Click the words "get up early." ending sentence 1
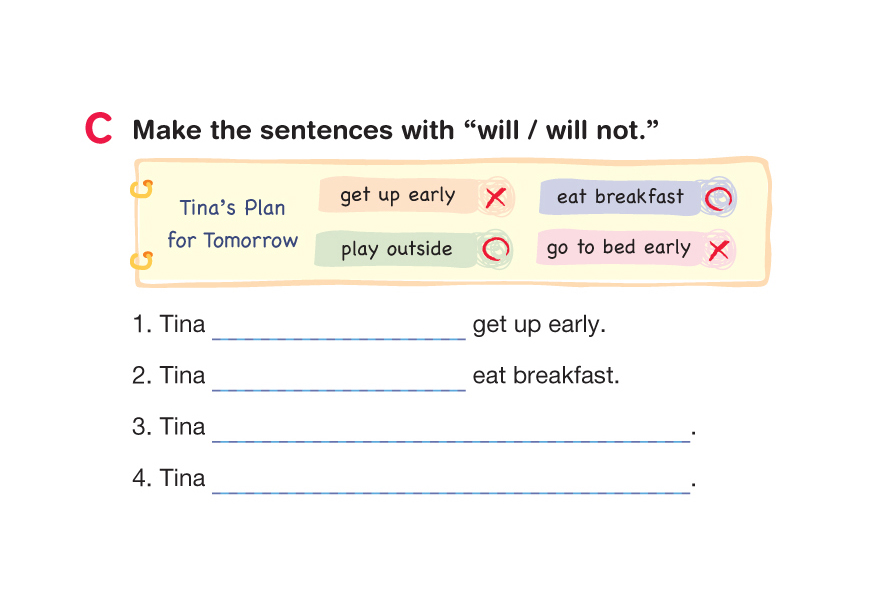 point(539,325)
